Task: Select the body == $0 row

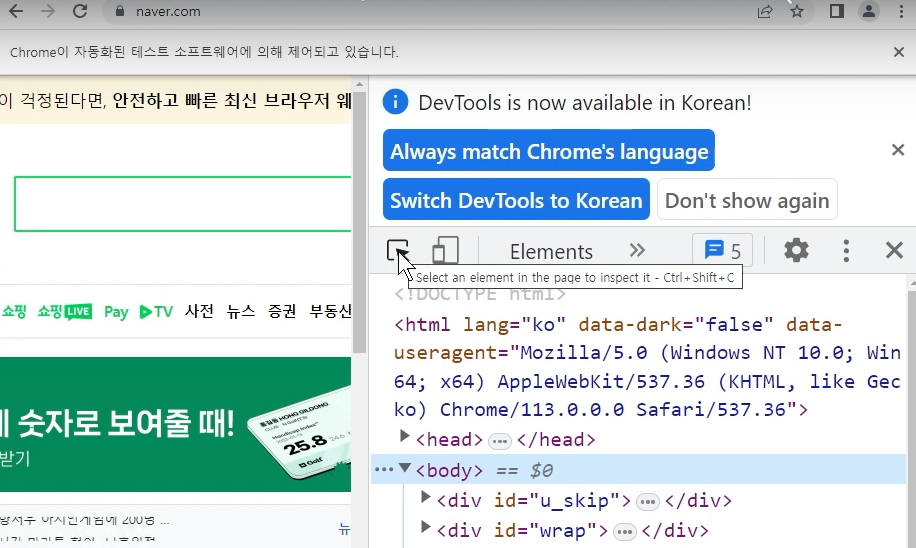Action: tap(638, 470)
